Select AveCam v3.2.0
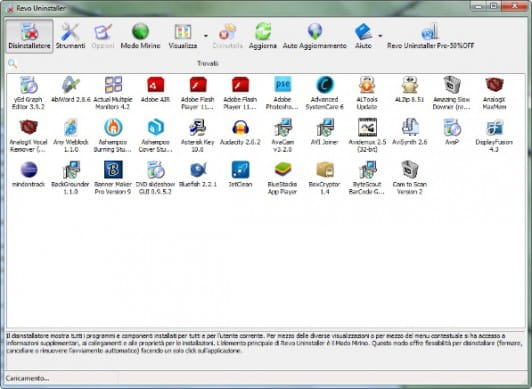Screen dimensions: 532x389 [282, 136]
